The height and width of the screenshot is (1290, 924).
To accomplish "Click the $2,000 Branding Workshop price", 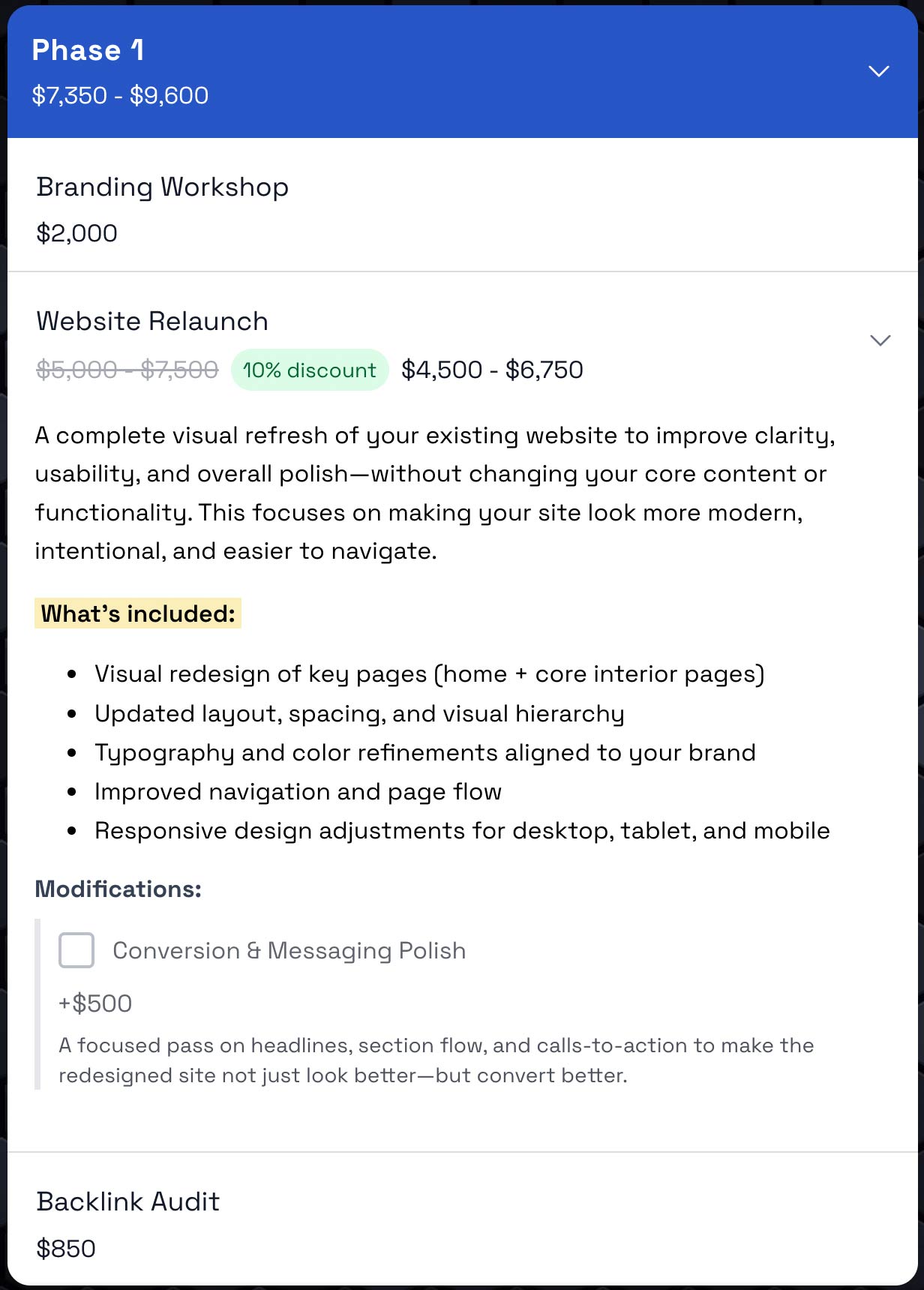I will (76, 232).
